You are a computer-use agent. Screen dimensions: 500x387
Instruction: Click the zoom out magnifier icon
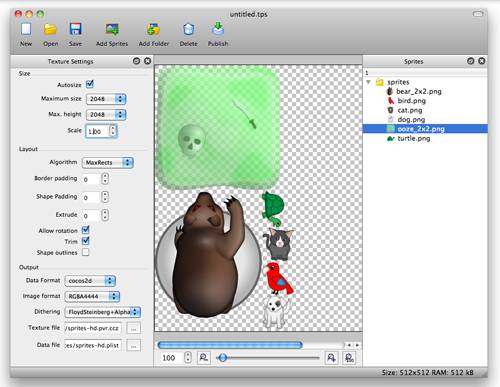coord(204,358)
